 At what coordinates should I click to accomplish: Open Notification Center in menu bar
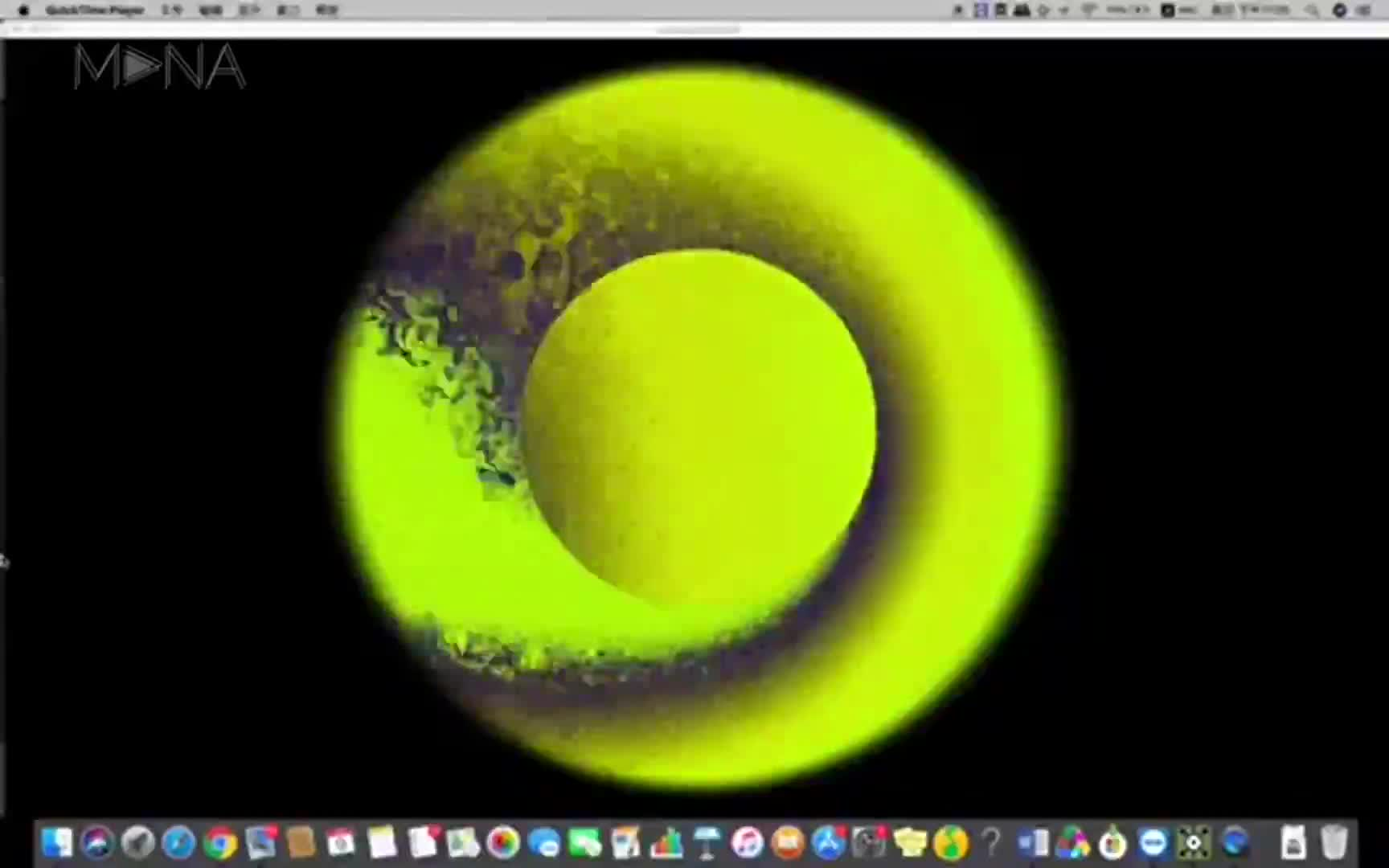point(1364,10)
